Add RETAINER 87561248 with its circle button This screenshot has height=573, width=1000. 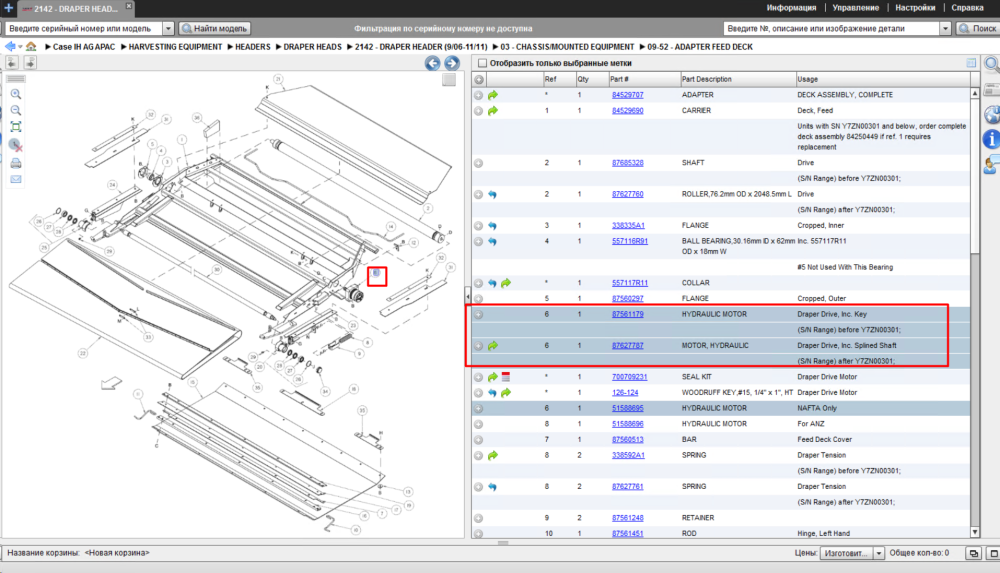[x=478, y=518]
